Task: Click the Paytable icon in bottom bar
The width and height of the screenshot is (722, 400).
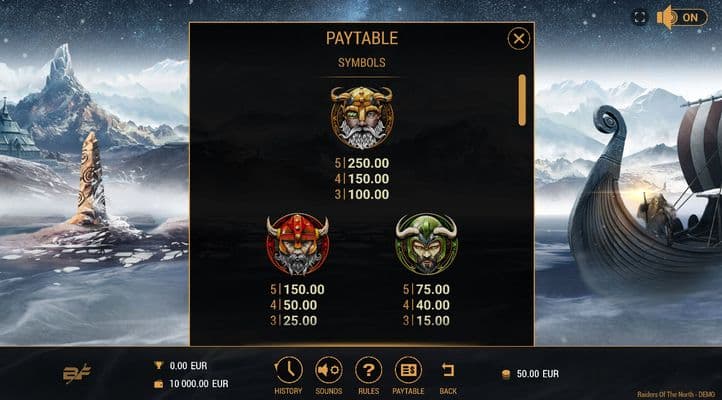Action: coord(408,370)
